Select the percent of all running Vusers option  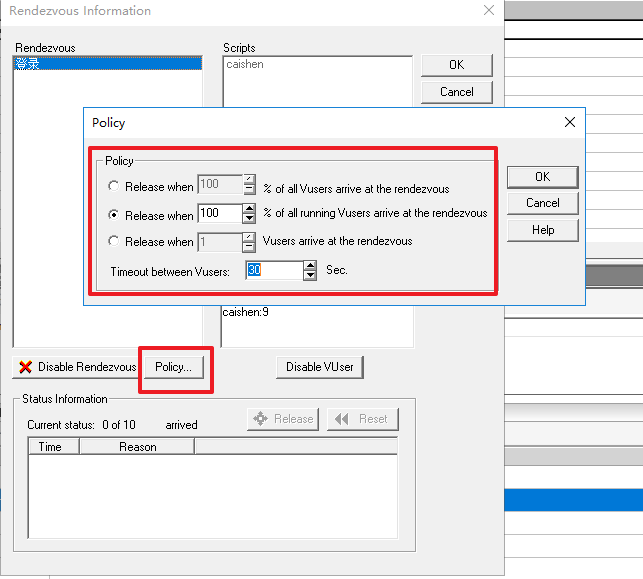pyautogui.click(x=114, y=215)
